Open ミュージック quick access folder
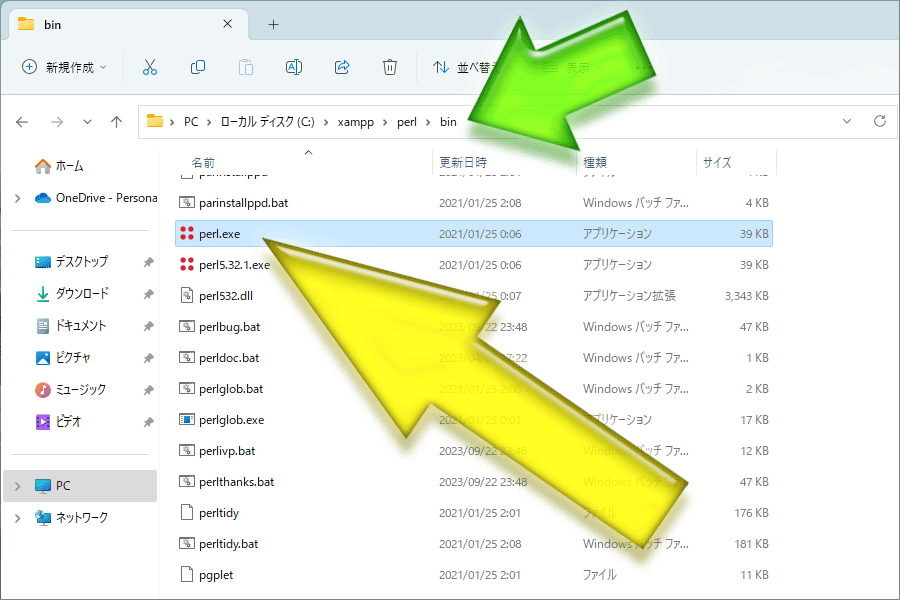 click(71, 390)
